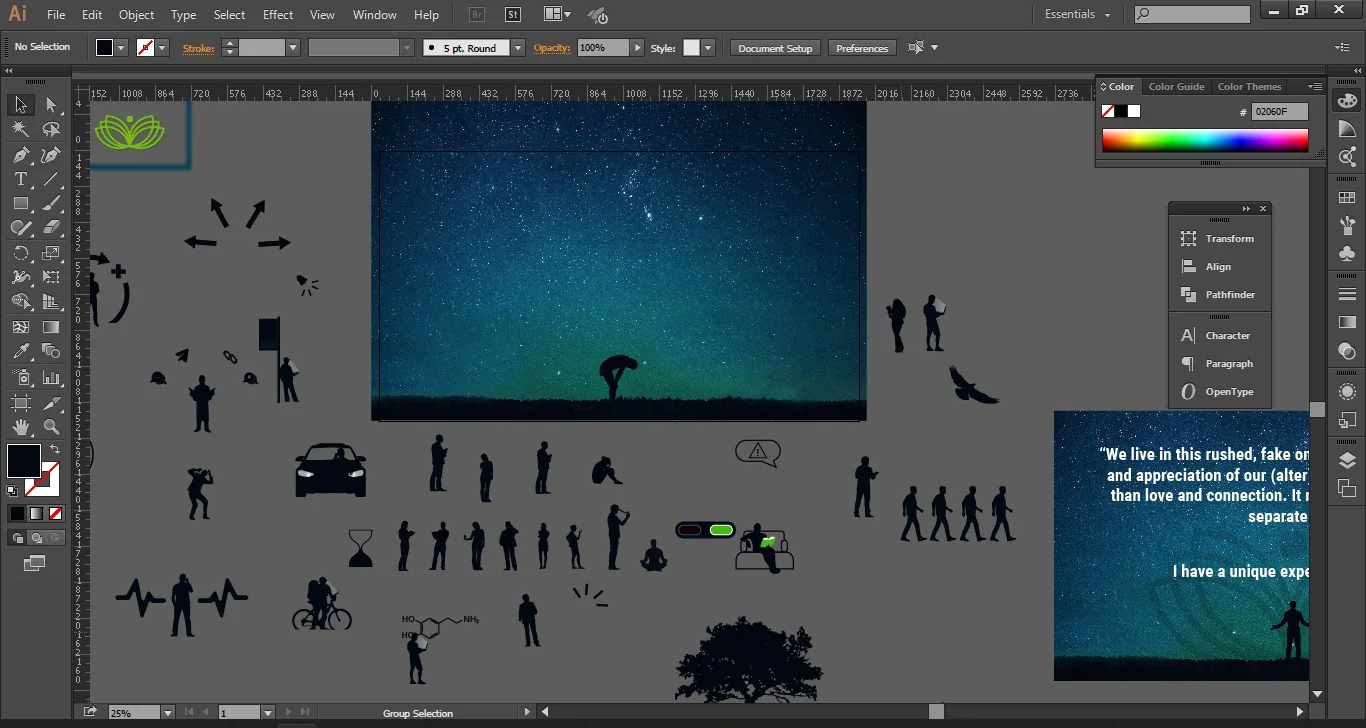
Task: Open the Bridge (Br) launcher
Action: tap(477, 15)
